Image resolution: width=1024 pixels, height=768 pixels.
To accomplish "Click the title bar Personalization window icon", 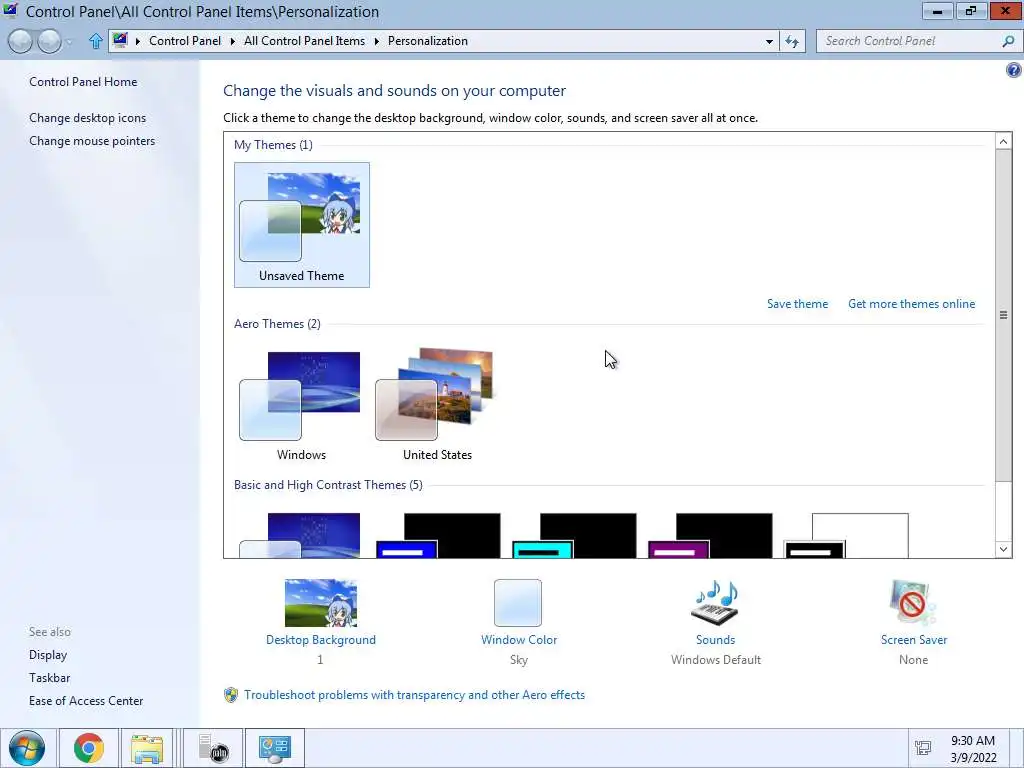I will point(11,10).
